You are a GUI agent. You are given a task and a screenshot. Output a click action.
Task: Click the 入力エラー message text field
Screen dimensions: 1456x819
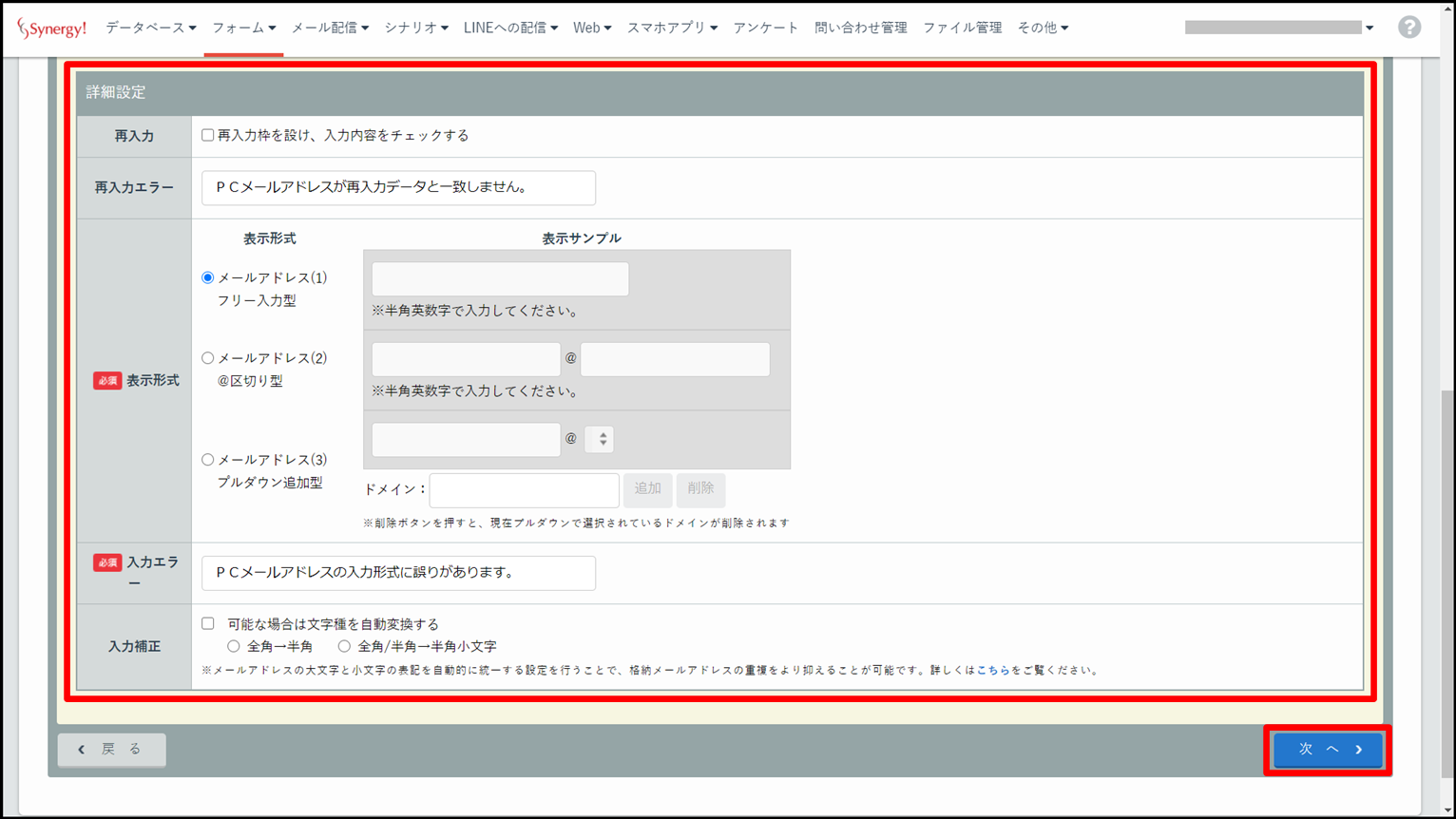pos(398,573)
